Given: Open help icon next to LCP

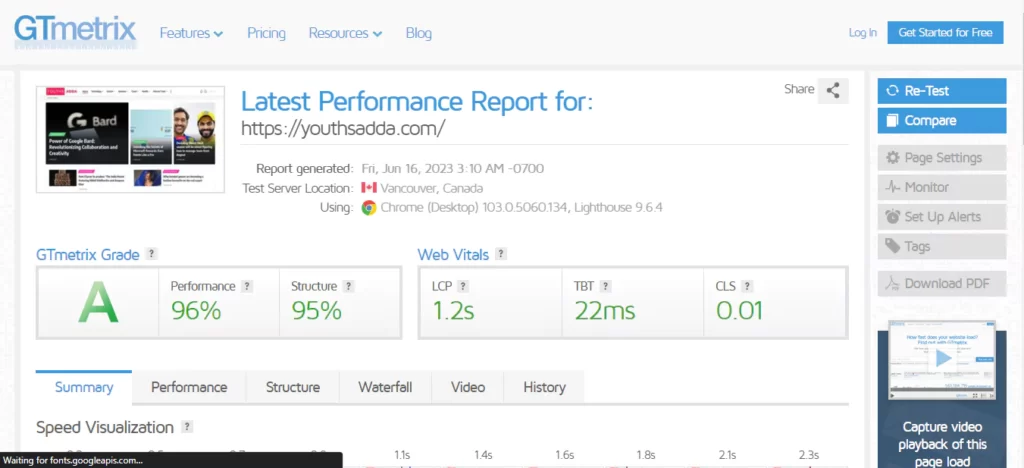Looking at the screenshot, I should [x=462, y=286].
